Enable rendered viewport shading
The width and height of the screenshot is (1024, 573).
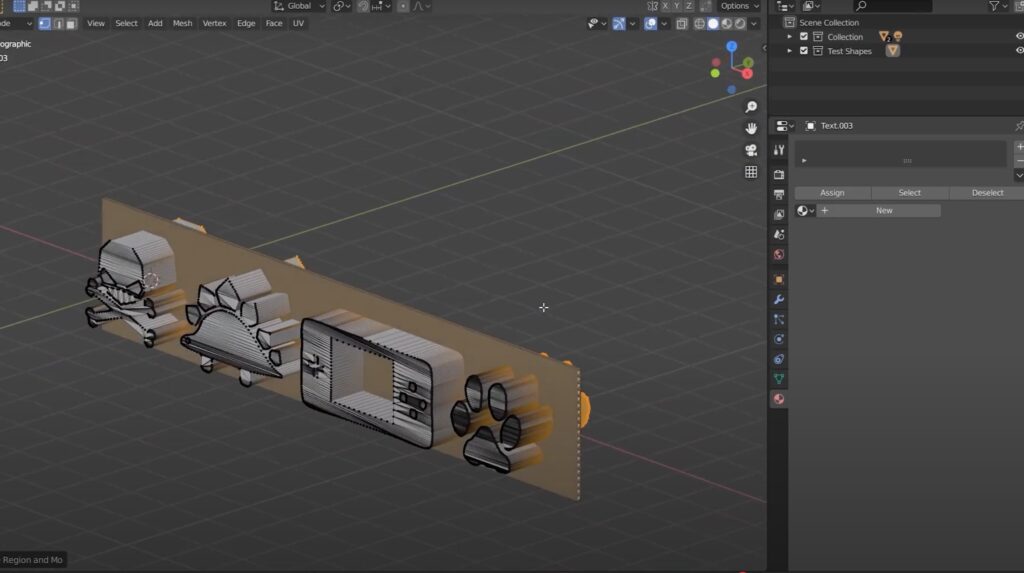click(740, 24)
